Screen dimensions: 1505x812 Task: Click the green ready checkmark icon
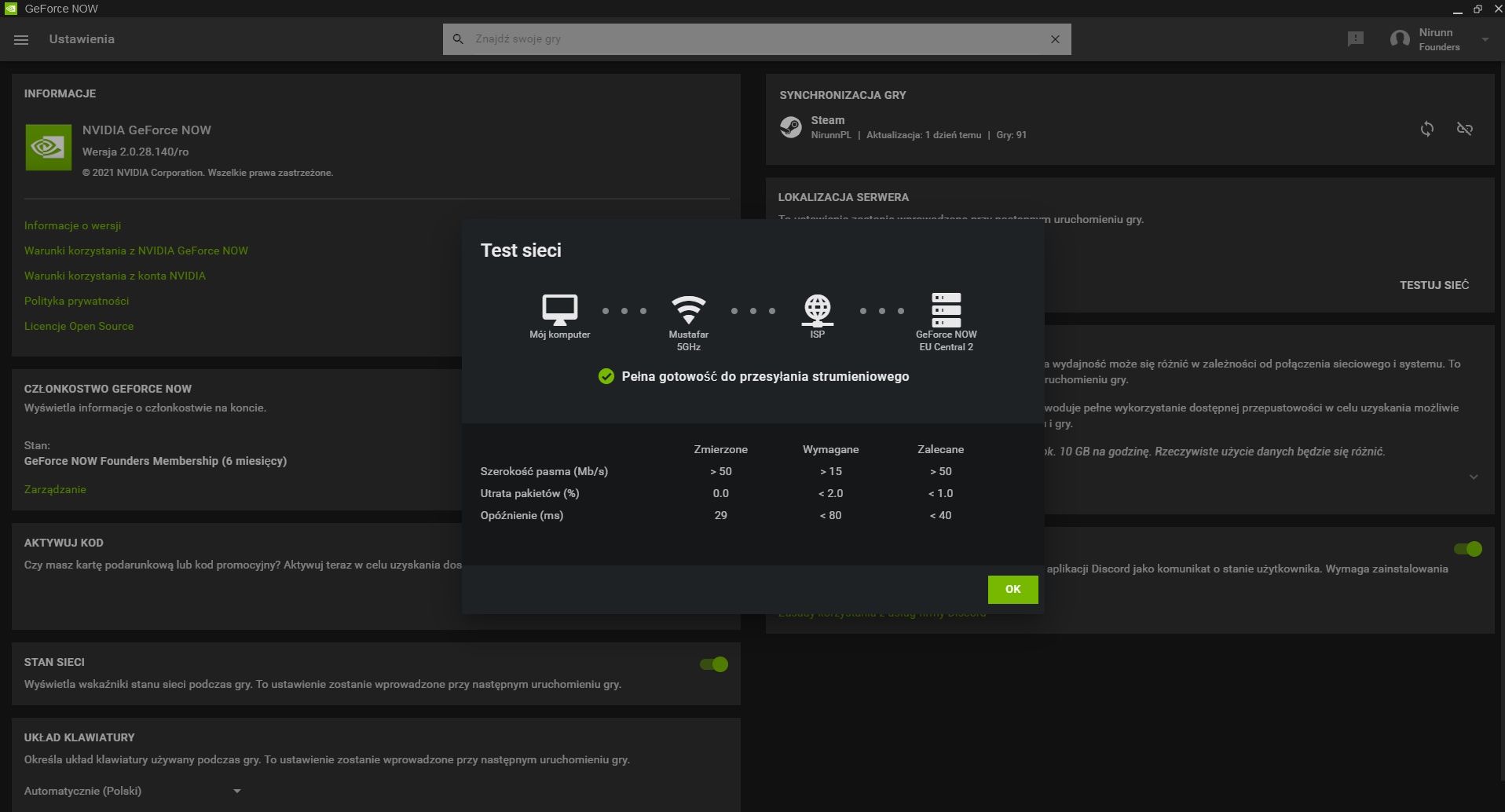606,376
